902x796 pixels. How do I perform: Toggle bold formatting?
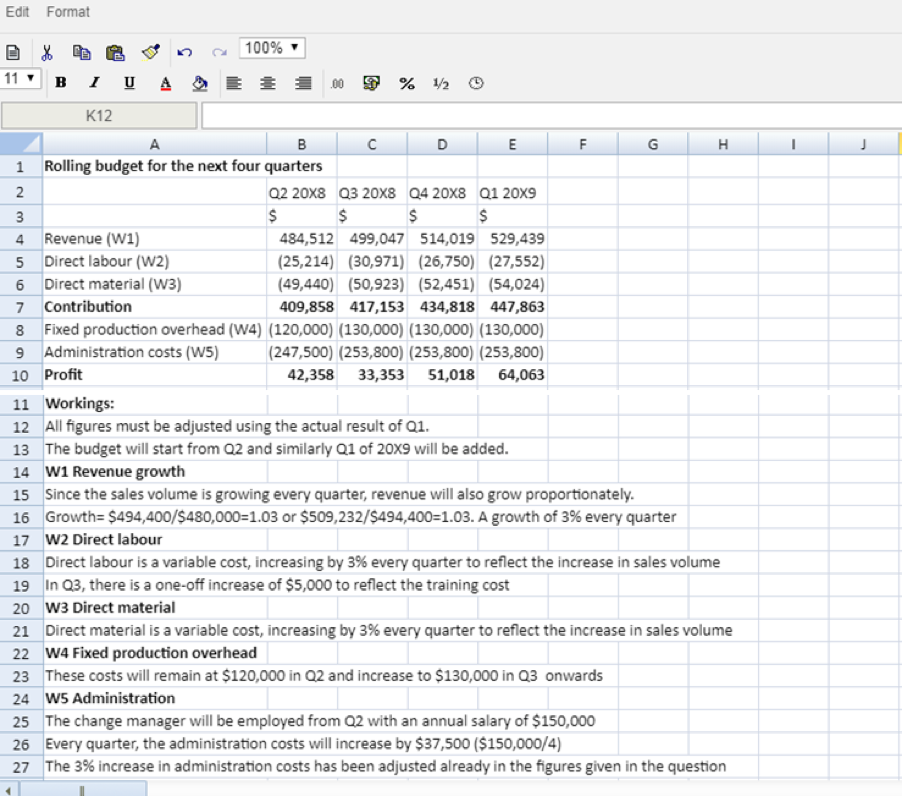click(x=61, y=84)
